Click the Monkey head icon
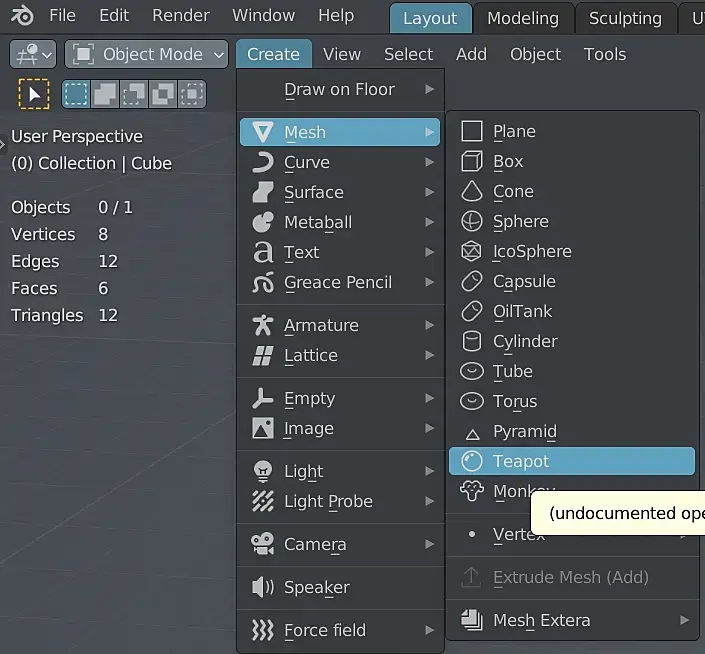Screen dimensions: 705x654 (472, 491)
